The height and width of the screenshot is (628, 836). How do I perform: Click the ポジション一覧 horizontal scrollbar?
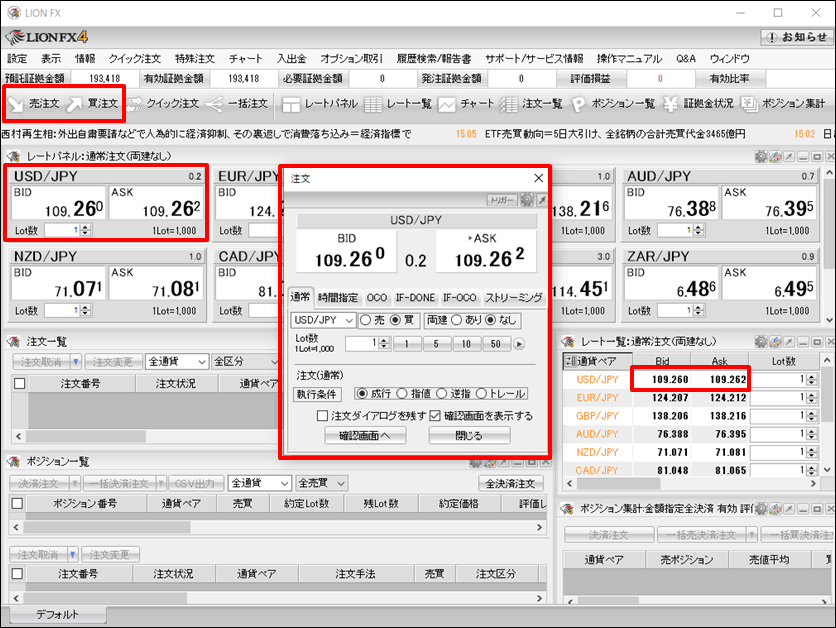click(278, 527)
